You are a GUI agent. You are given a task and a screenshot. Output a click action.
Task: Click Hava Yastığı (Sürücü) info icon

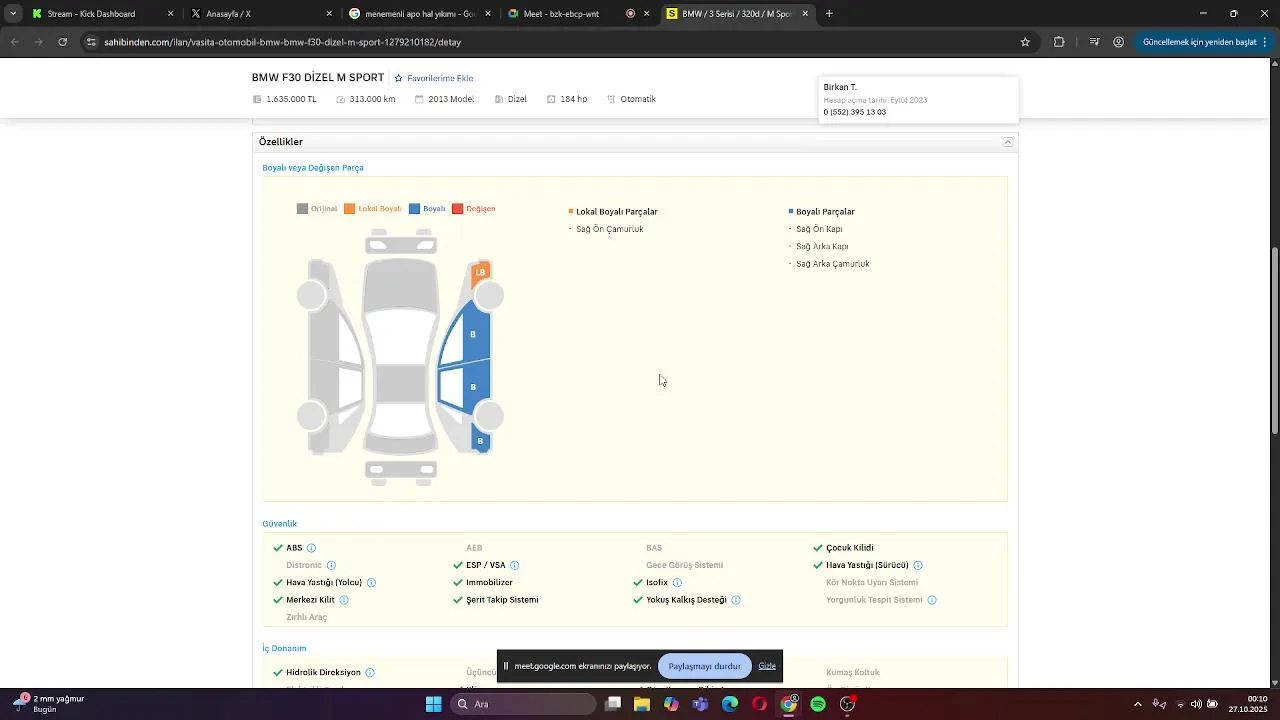(x=918, y=565)
